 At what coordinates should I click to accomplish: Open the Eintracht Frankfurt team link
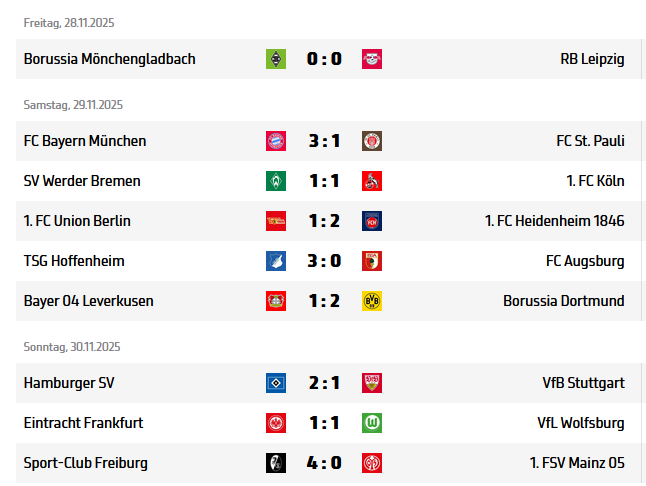pos(83,423)
